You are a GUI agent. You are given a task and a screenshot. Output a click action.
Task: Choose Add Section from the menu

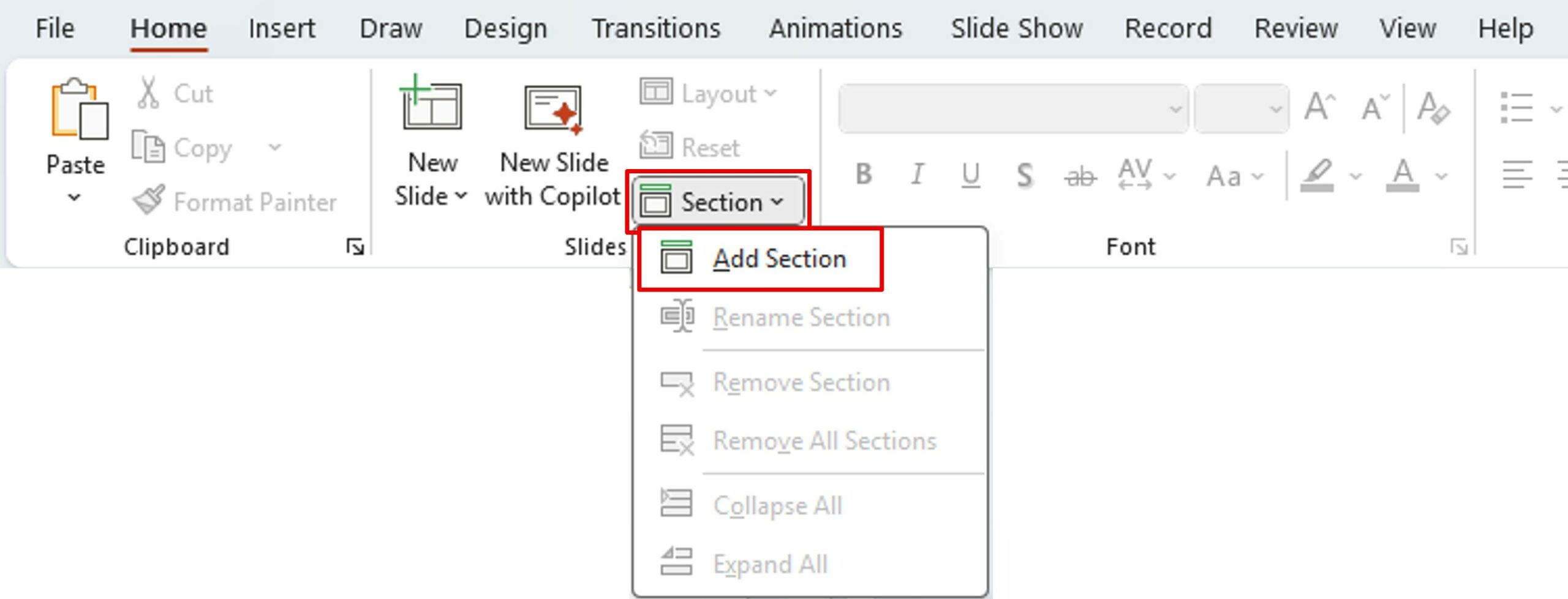point(779,259)
